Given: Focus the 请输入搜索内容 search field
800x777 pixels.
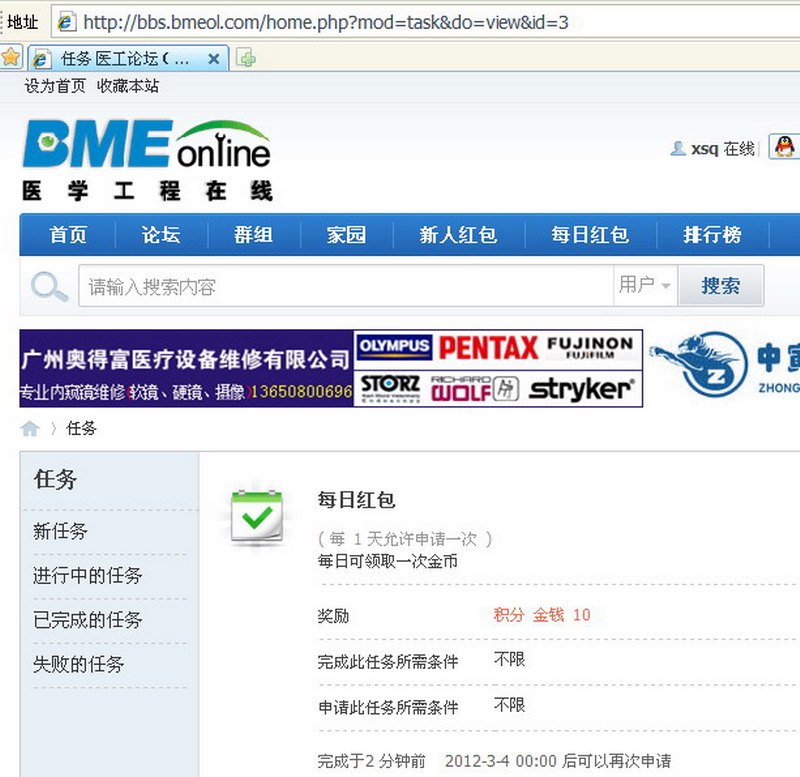Looking at the screenshot, I should (345, 287).
